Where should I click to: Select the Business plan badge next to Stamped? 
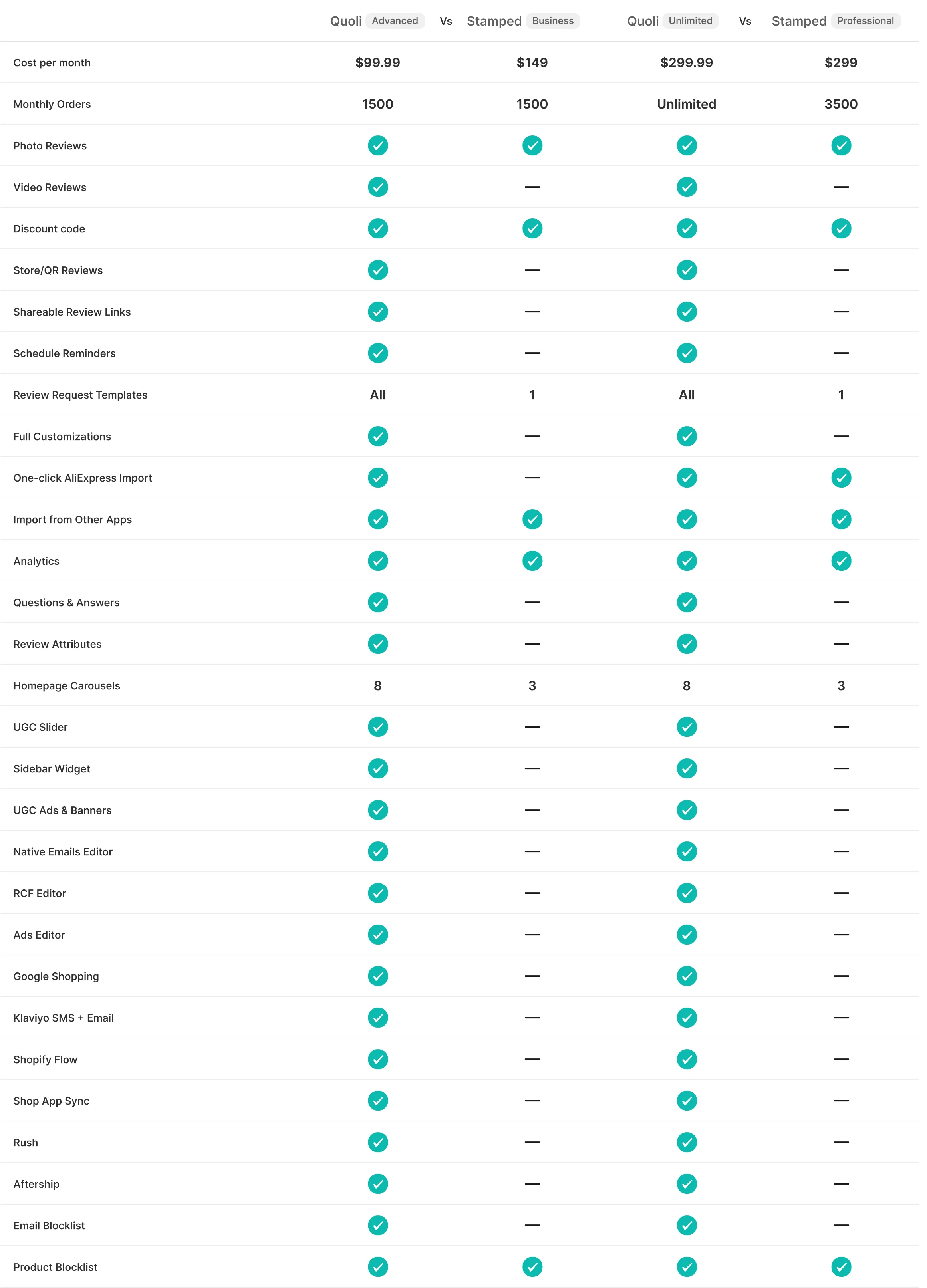553,21
